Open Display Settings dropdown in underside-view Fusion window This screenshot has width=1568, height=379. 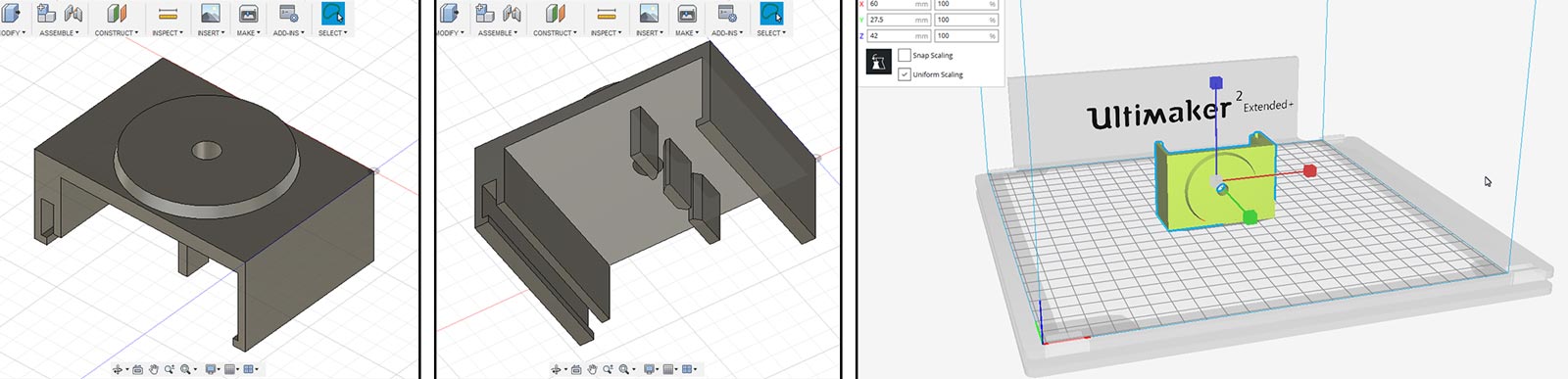click(651, 369)
